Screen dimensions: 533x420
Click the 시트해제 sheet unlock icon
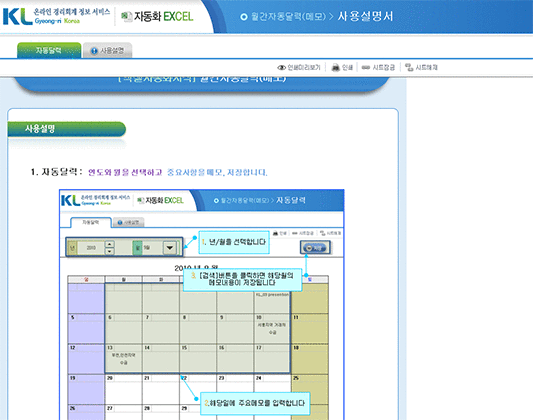pyautogui.click(x=409, y=67)
